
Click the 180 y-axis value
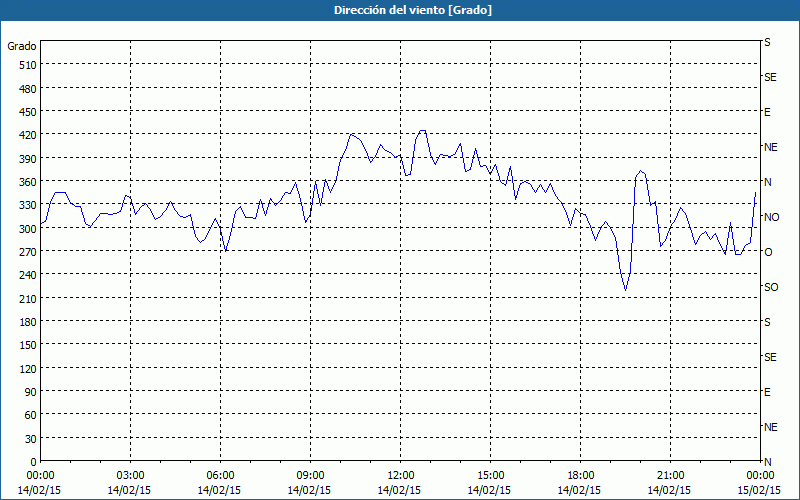(x=28, y=322)
